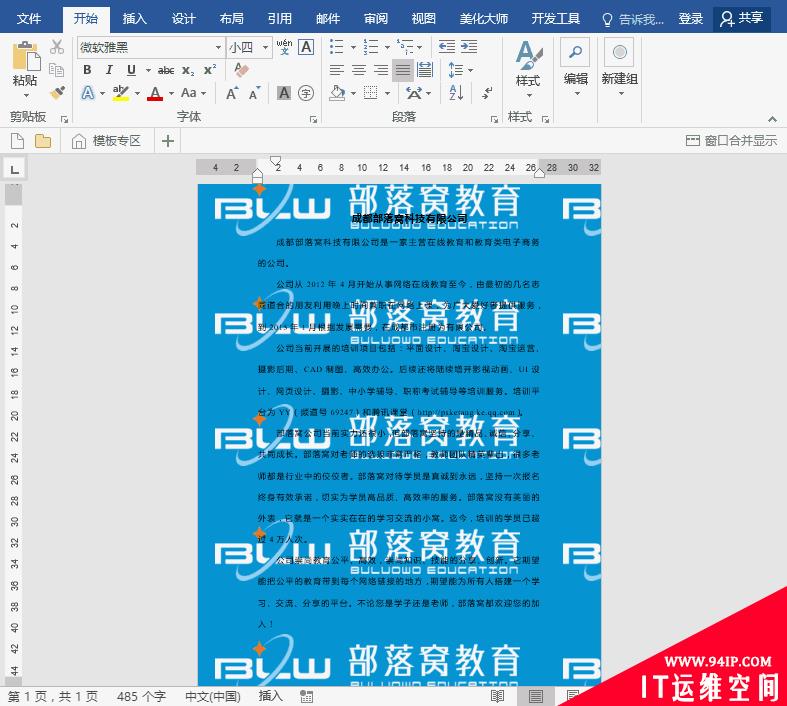787x706 pixels.
Task: Apply red font color
Action: coord(155,93)
